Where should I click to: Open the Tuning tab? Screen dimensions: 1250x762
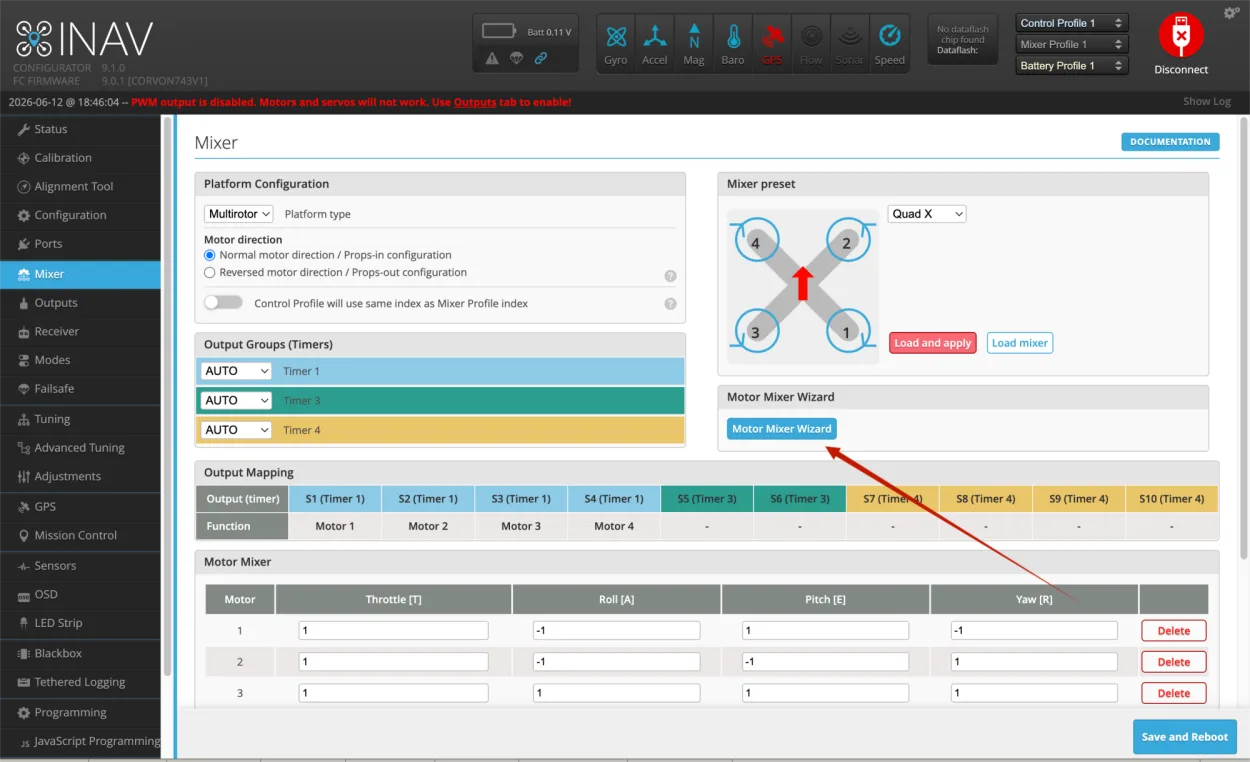[x=80, y=419]
